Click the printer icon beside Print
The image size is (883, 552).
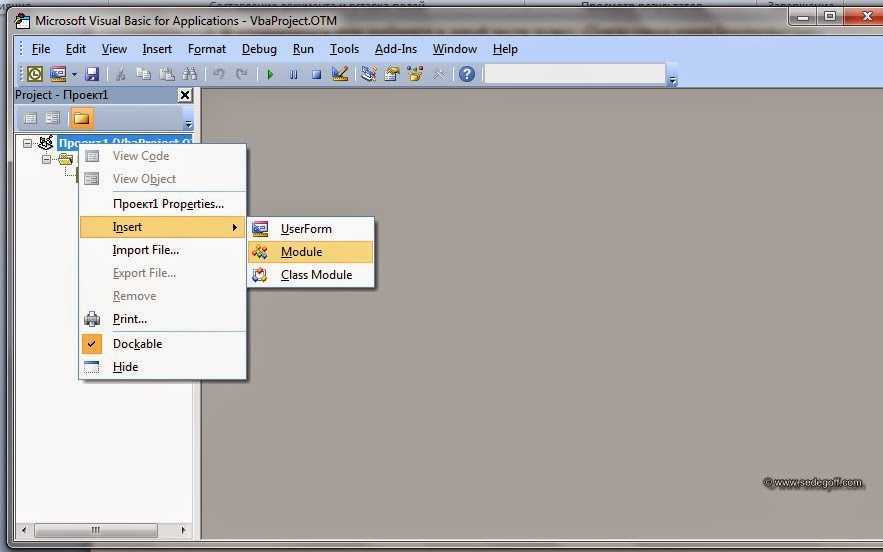pos(92,319)
